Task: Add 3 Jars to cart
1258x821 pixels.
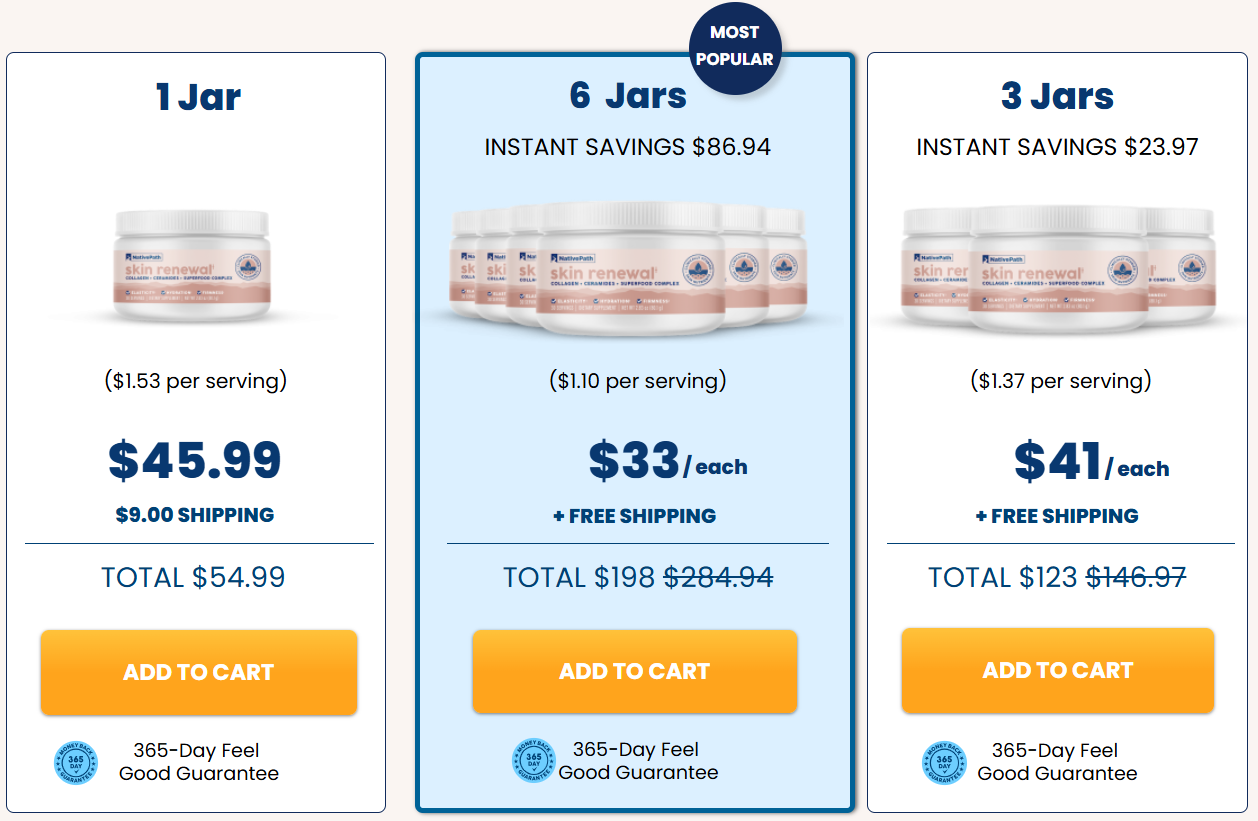Action: coord(1058,670)
